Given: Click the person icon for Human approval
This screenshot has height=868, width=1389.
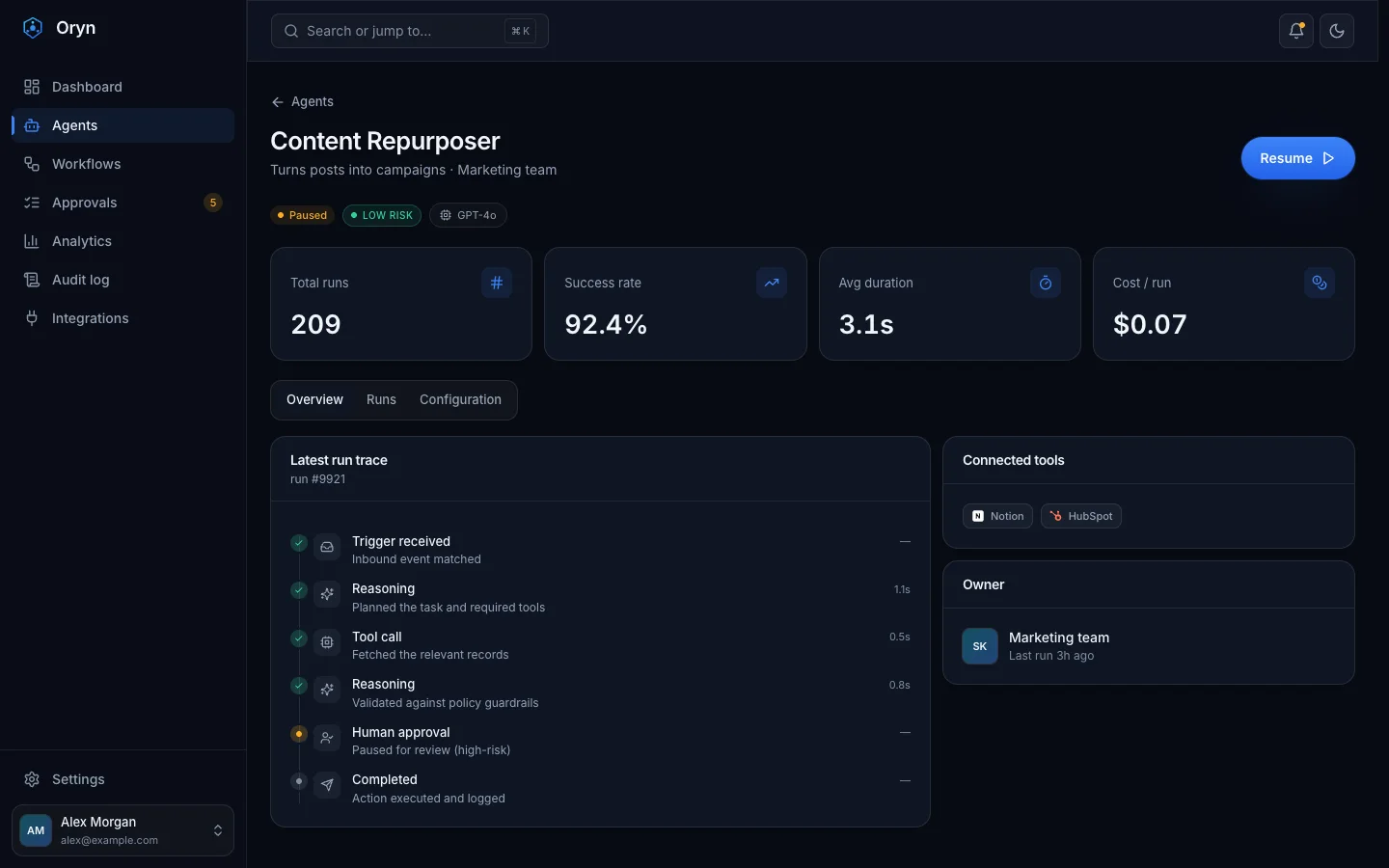Looking at the screenshot, I should (x=327, y=738).
